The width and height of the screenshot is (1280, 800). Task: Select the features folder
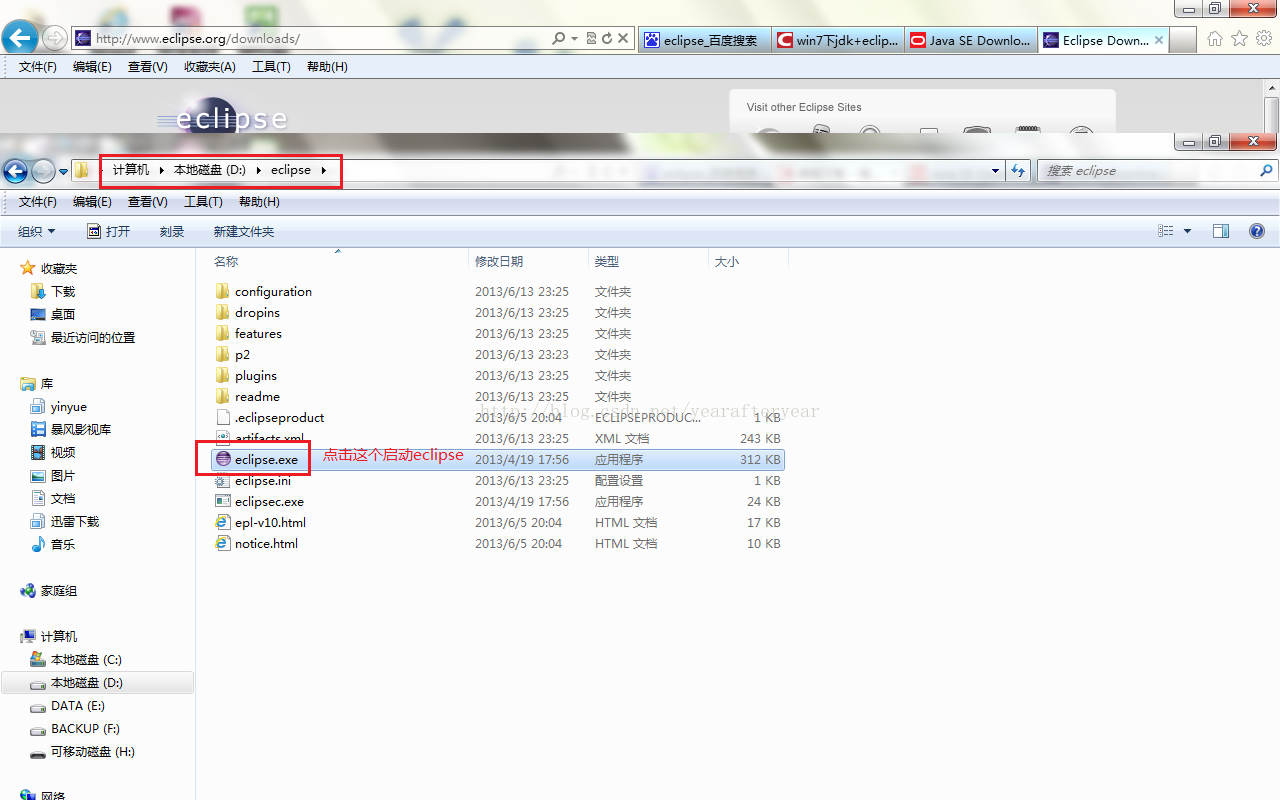point(258,333)
